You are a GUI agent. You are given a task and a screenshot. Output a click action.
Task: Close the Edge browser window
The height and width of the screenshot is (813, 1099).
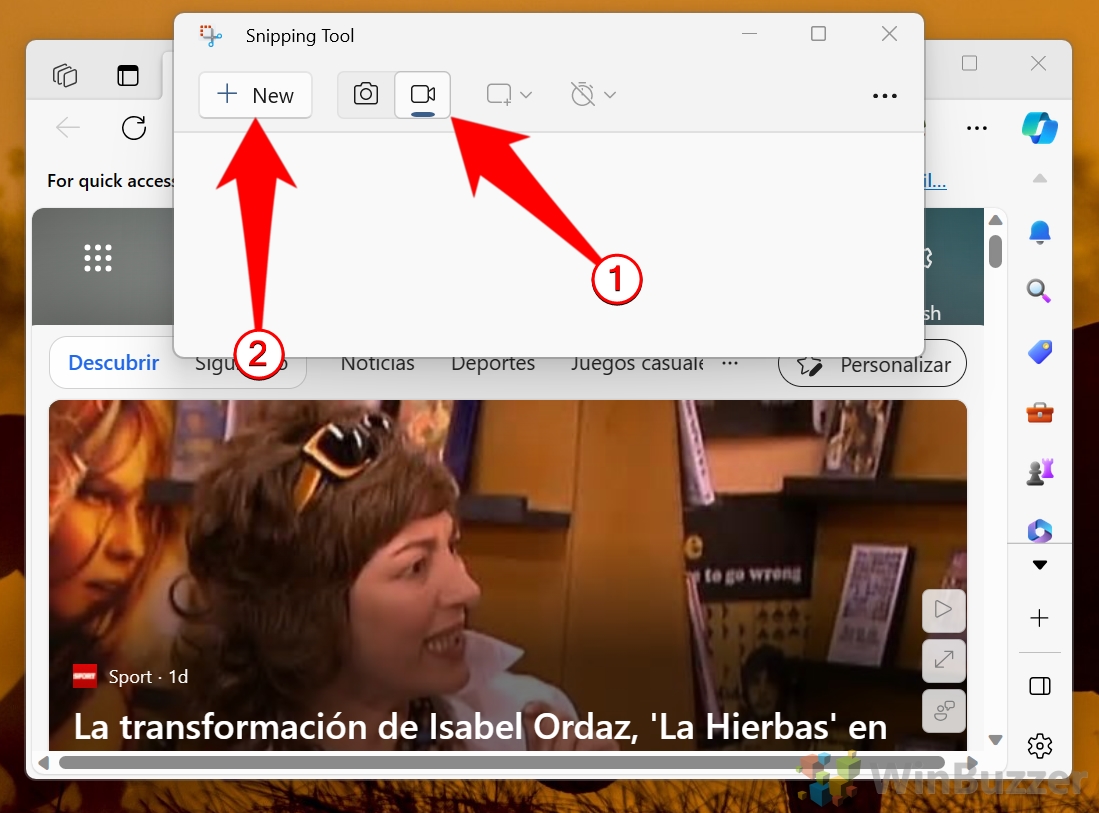(1038, 63)
